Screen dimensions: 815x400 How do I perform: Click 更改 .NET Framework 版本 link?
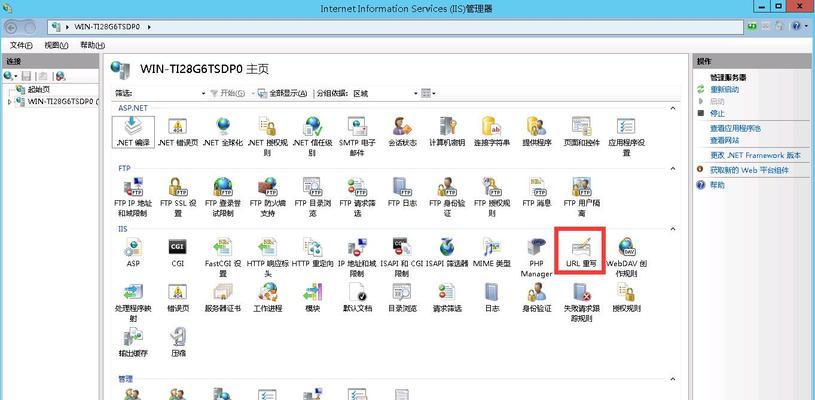coord(755,155)
